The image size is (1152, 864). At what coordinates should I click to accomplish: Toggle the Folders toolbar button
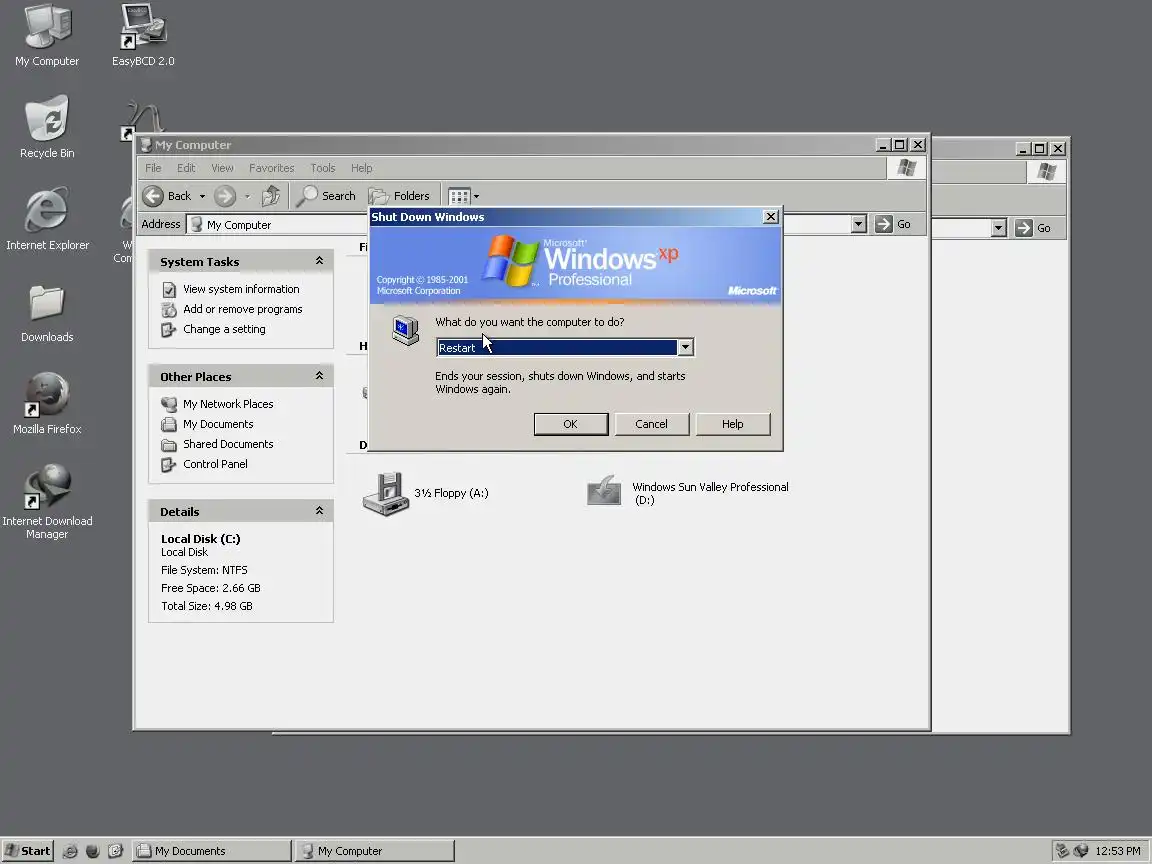point(399,196)
